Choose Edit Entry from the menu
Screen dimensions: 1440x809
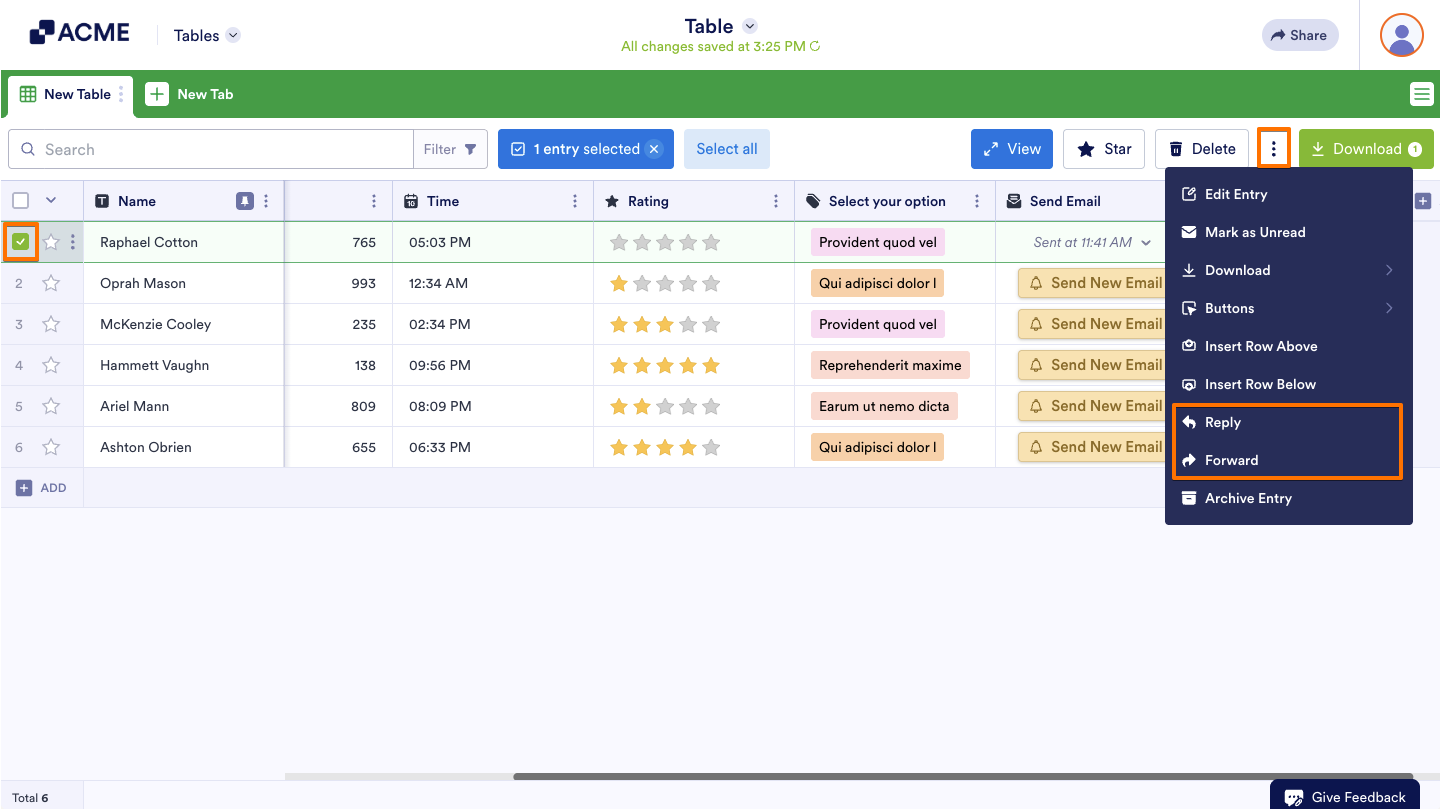tap(1289, 194)
